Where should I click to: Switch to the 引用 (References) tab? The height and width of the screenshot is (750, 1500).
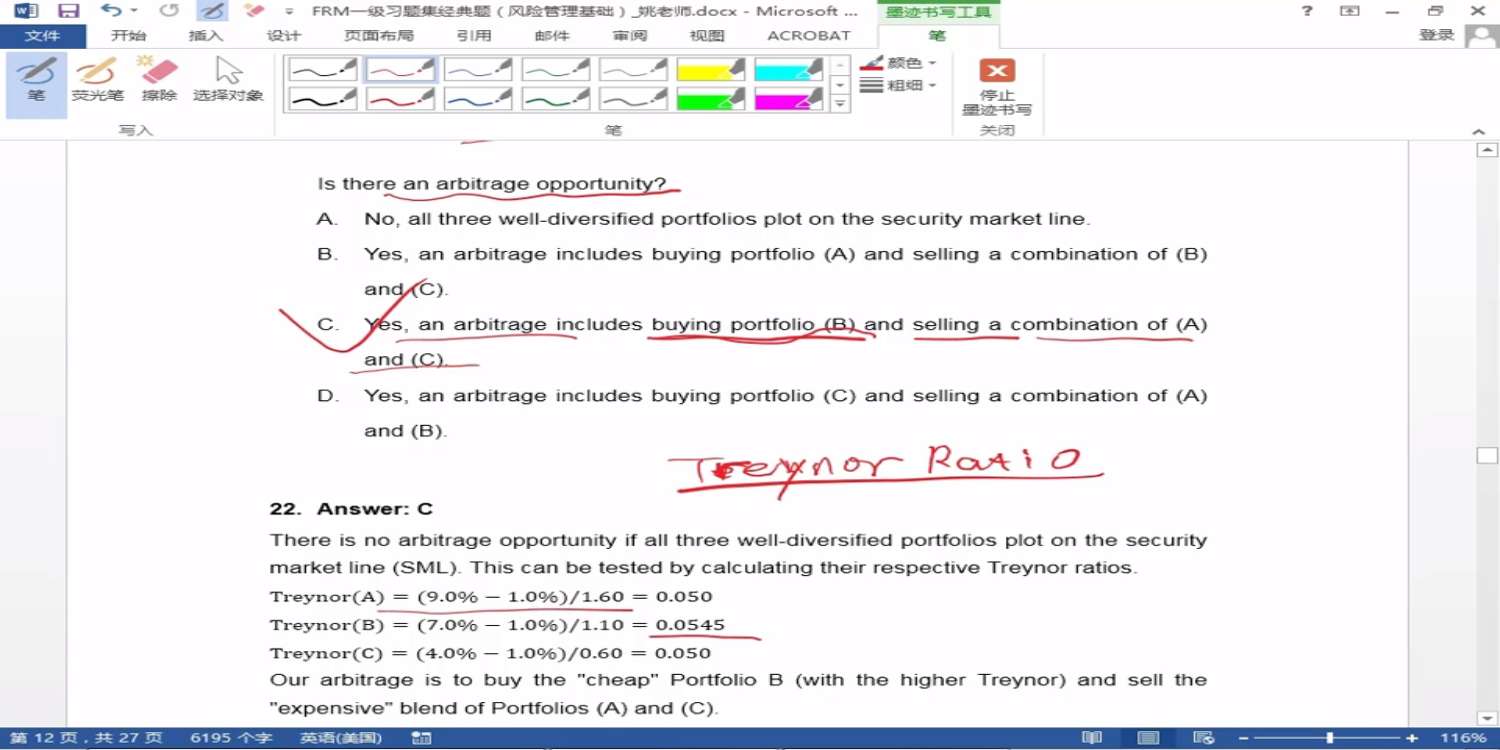[x=474, y=36]
